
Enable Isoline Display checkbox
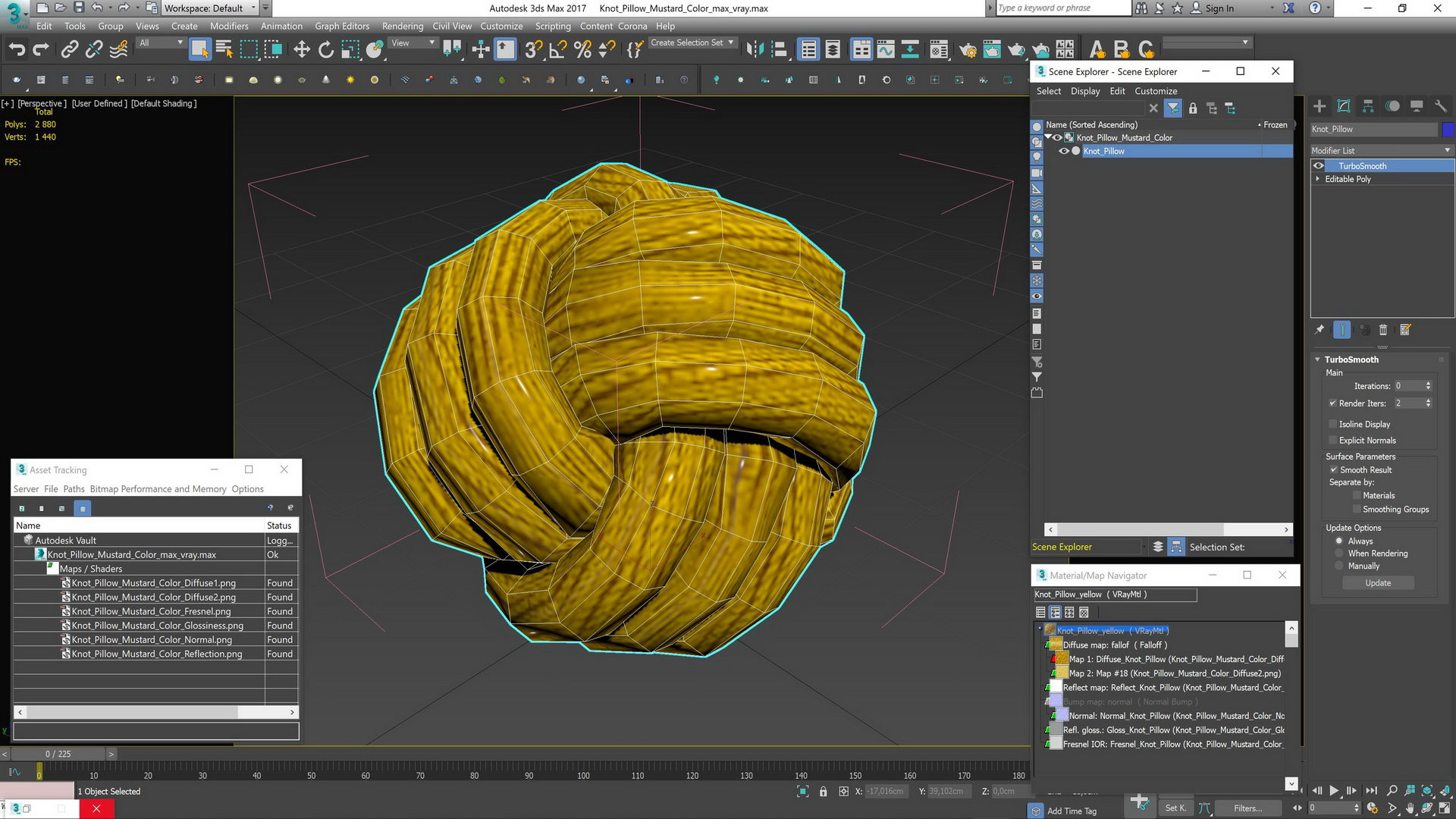click(1333, 424)
